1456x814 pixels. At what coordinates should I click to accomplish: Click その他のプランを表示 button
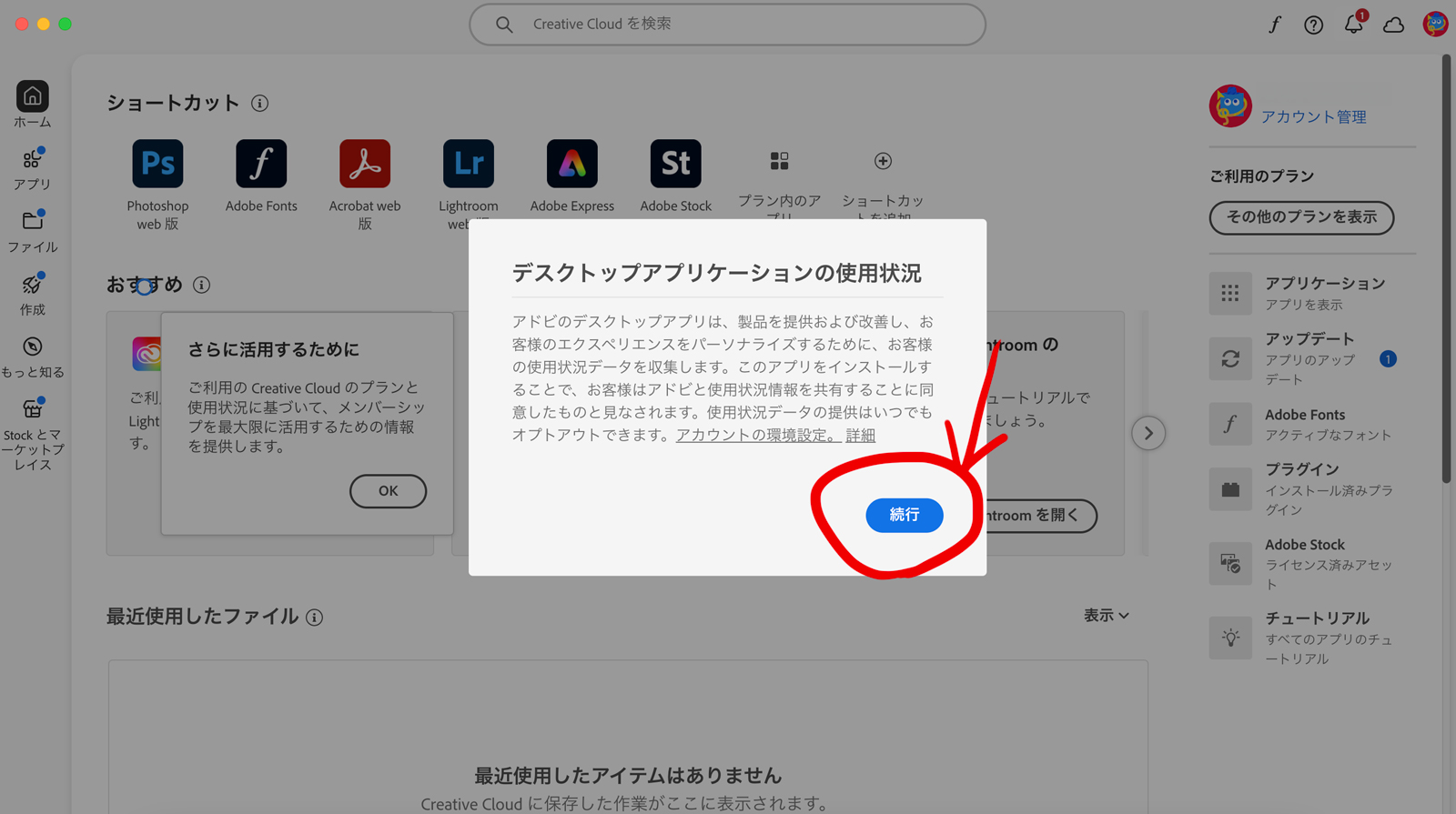(1301, 217)
